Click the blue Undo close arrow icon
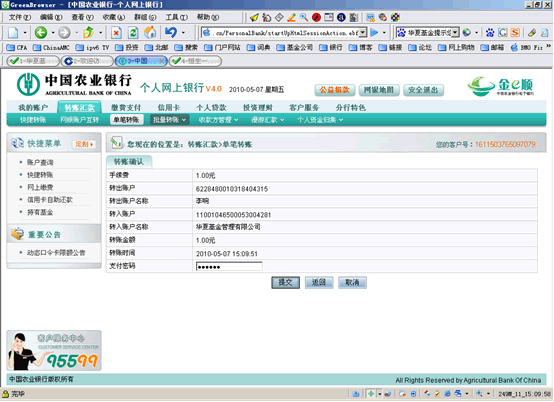The height and width of the screenshot is (402, 554). 171,32
